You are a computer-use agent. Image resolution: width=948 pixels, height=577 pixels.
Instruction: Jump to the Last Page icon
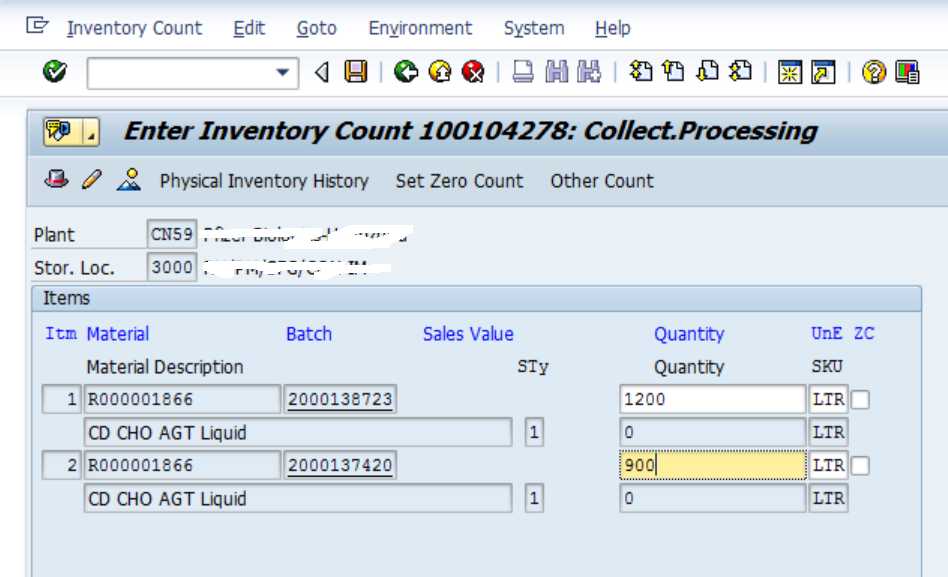740,72
